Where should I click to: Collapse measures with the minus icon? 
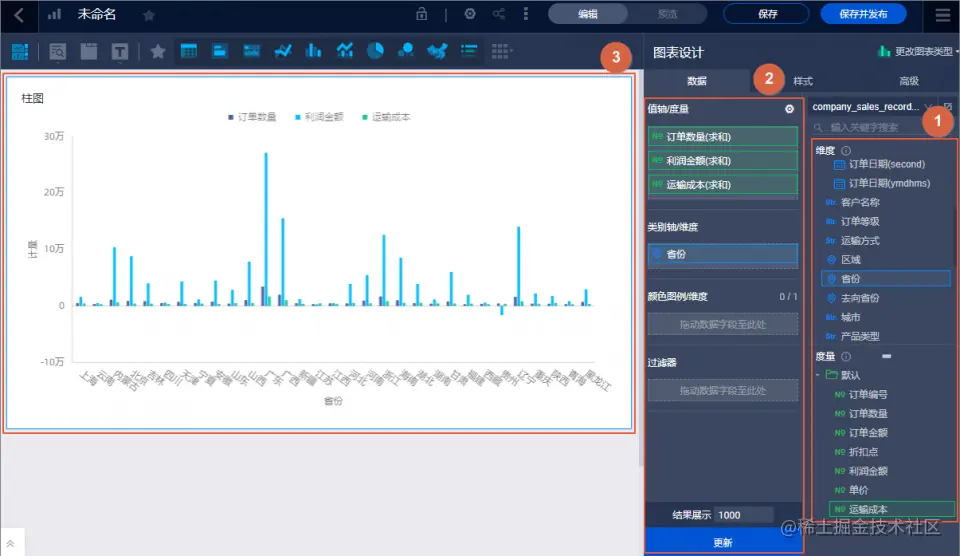pyautogui.click(x=887, y=356)
